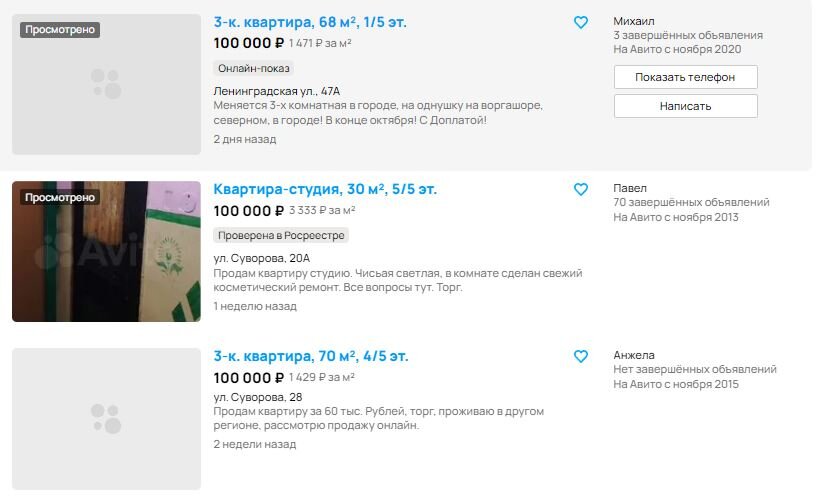820x503 pixels.
Task: Click the 'Онлайн-показ' badge
Action: (x=254, y=68)
